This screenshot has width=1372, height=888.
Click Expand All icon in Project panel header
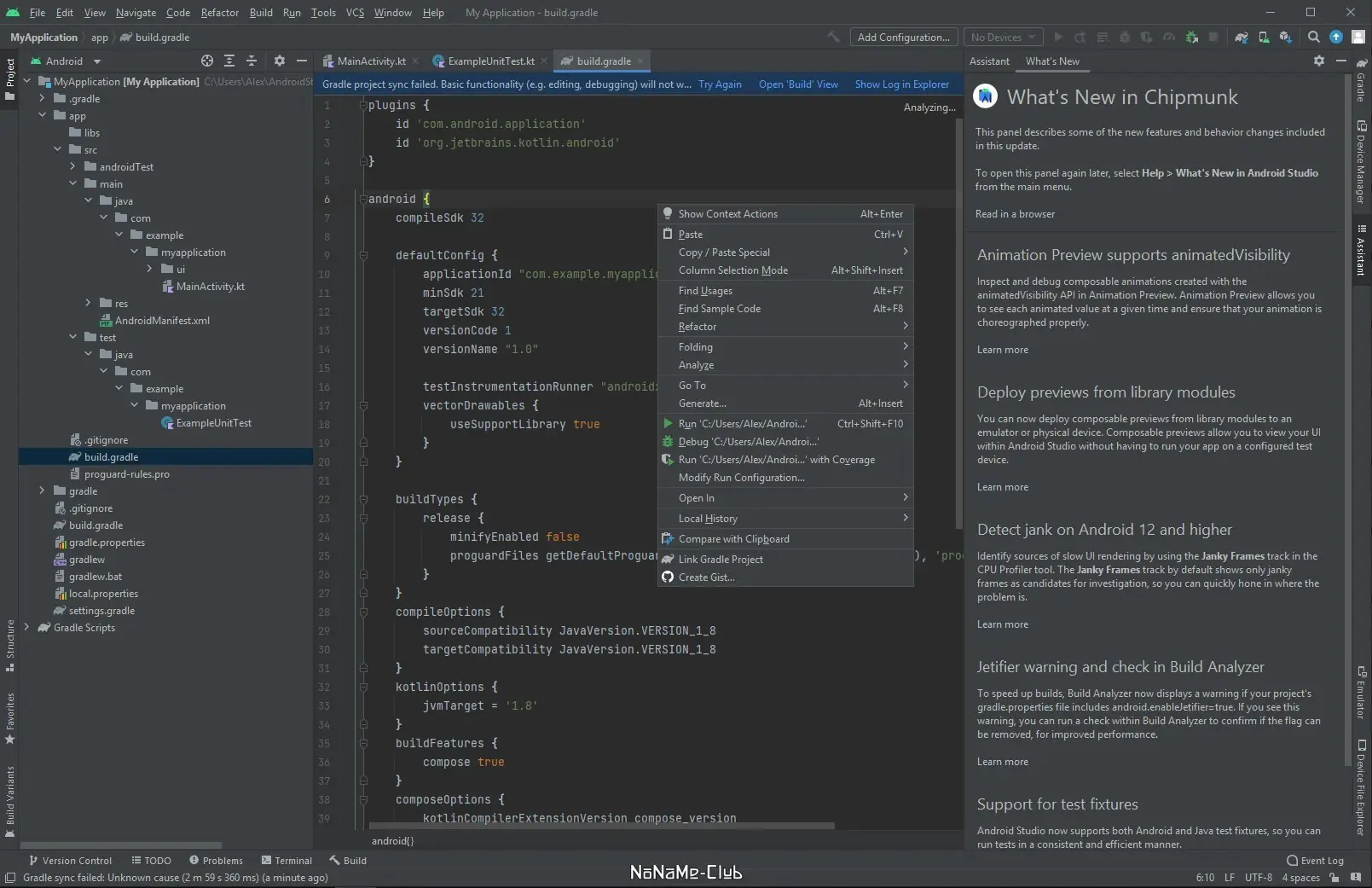229,61
